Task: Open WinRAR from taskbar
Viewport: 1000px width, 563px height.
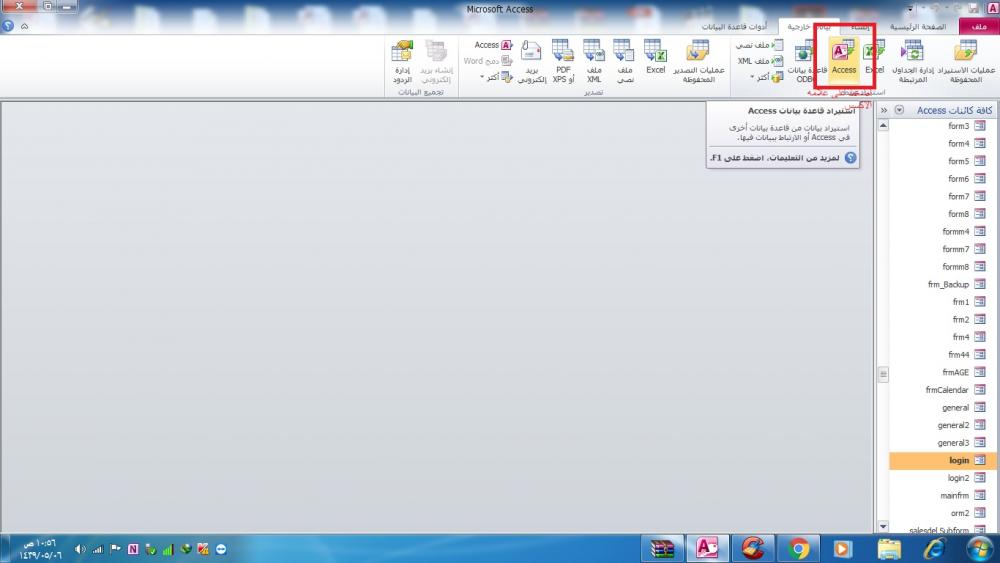Action: [662, 548]
